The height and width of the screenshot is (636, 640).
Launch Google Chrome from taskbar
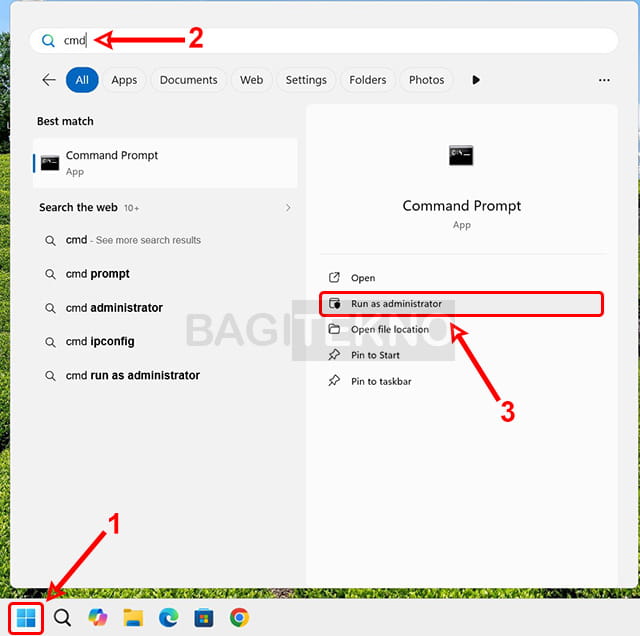(x=239, y=617)
